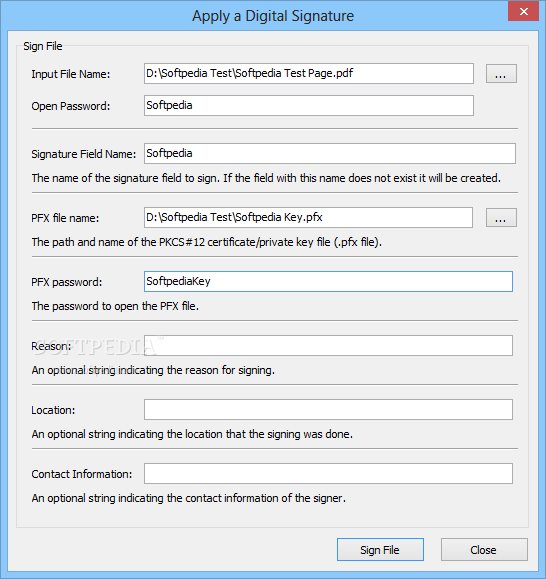The width and height of the screenshot is (546, 579).
Task: Click the 'Contact Information:' label
Action: point(82,474)
